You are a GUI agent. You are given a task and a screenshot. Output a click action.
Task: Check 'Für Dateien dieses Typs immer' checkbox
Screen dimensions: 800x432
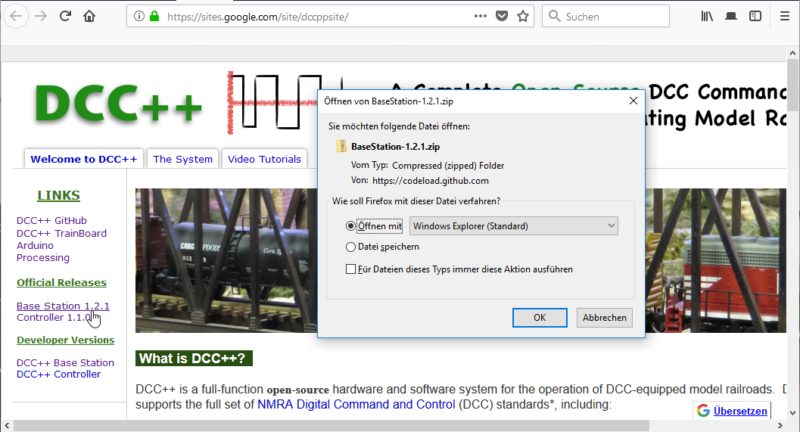coord(351,269)
